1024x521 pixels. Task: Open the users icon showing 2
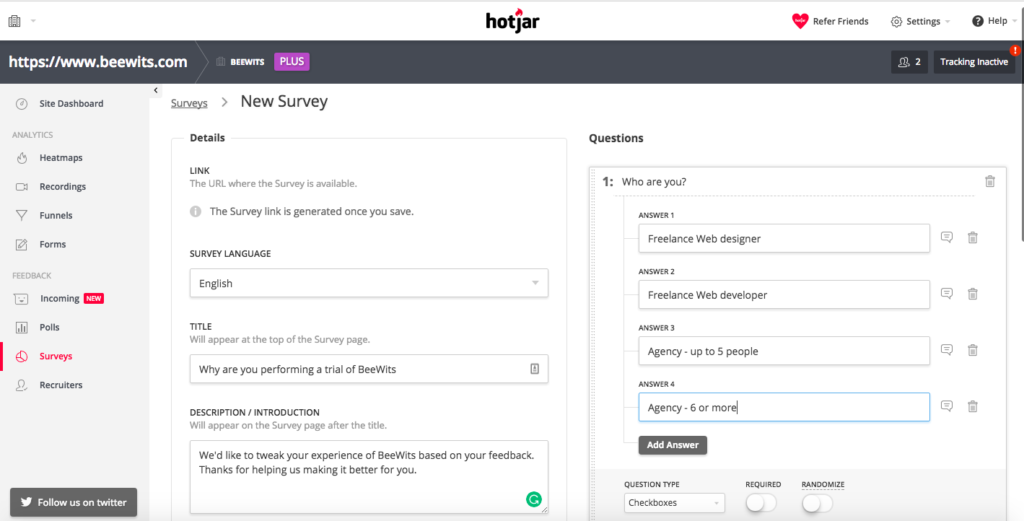click(909, 62)
